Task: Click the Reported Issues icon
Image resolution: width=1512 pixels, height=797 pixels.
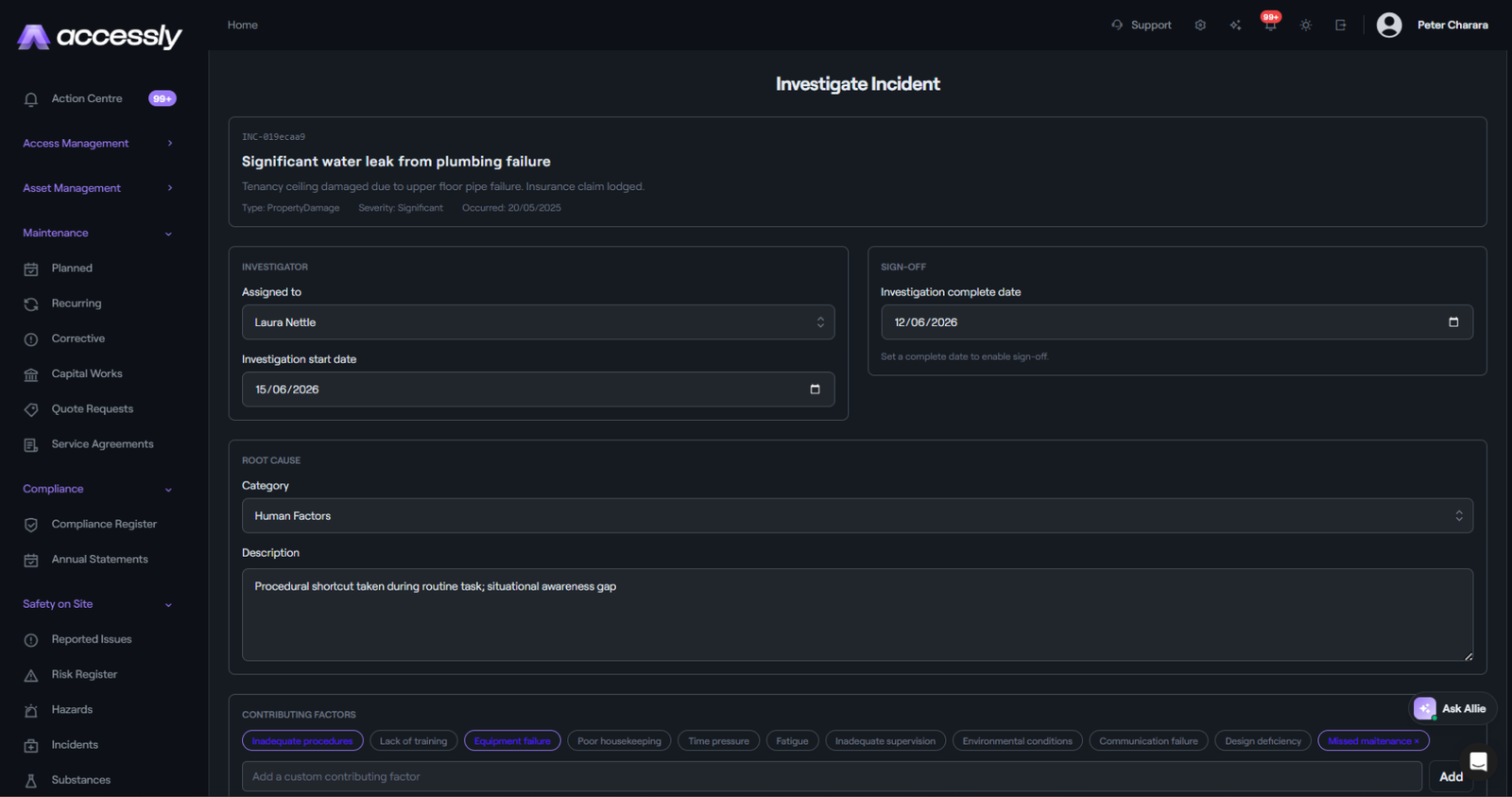Action: [31, 640]
